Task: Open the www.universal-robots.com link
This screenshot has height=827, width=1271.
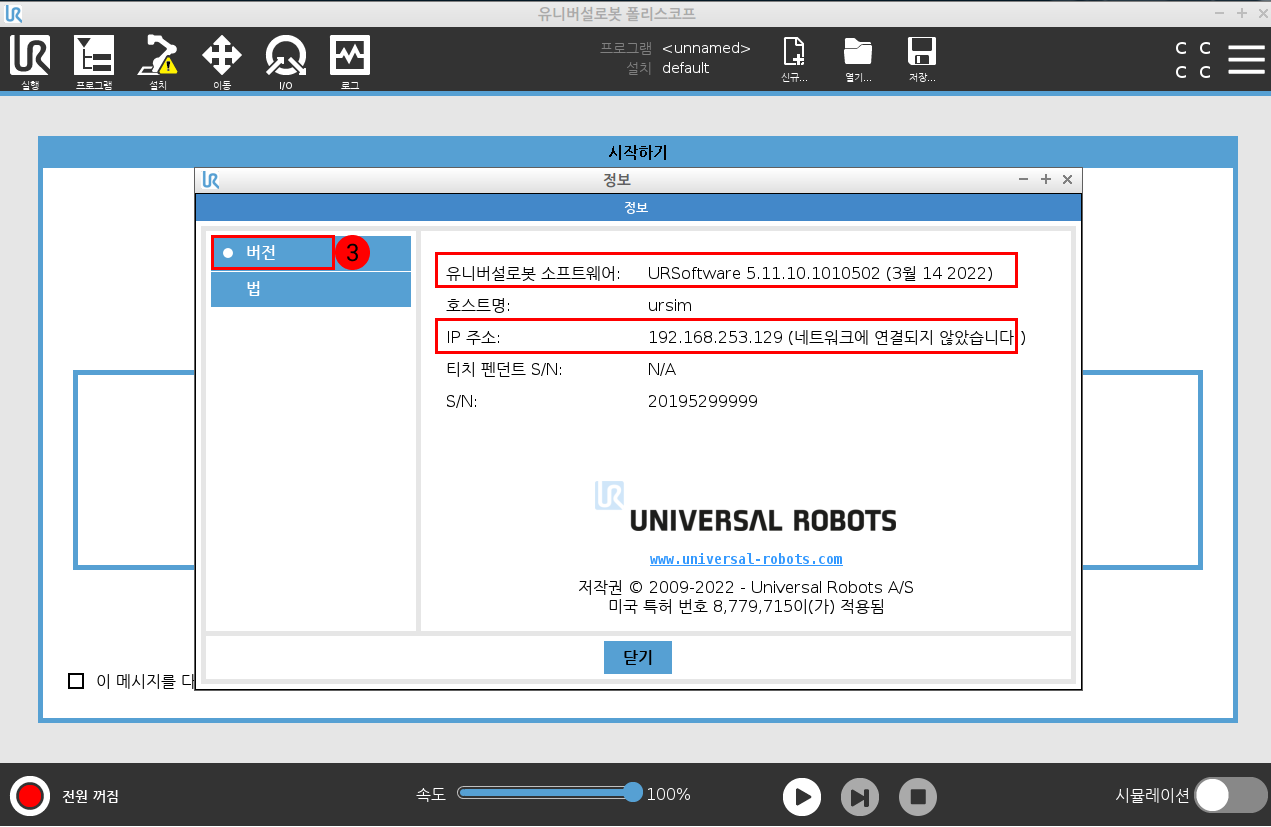Action: click(x=746, y=559)
